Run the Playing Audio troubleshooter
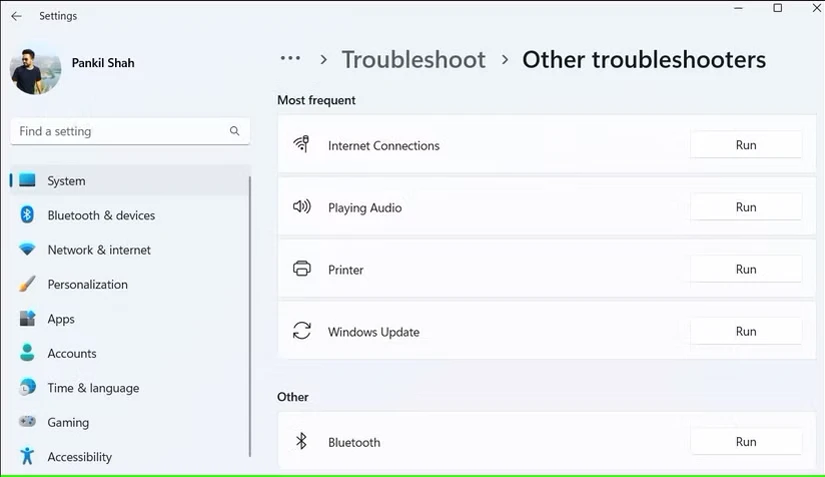825x477 pixels. (746, 207)
